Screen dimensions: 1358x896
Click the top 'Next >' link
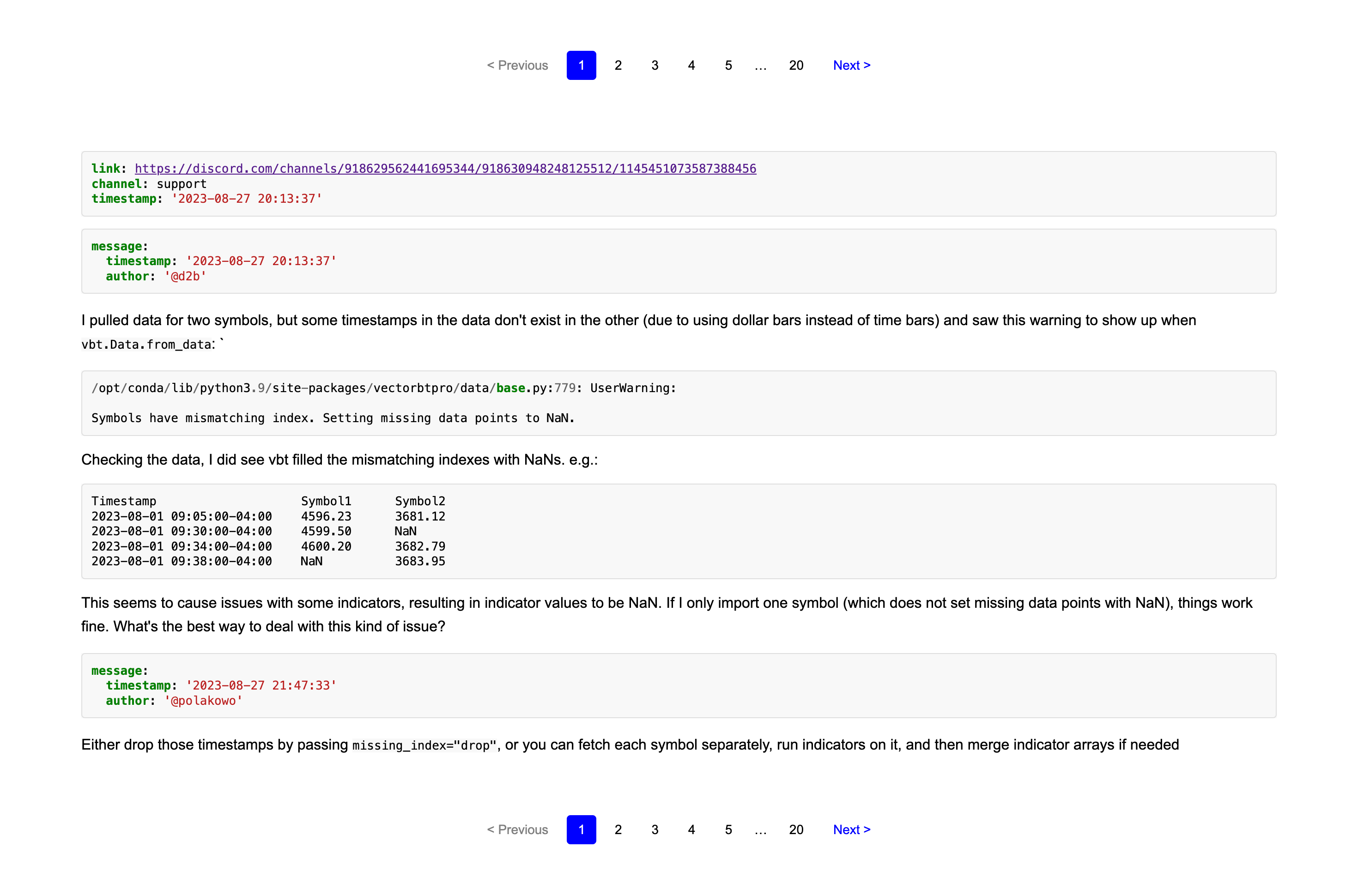(851, 65)
